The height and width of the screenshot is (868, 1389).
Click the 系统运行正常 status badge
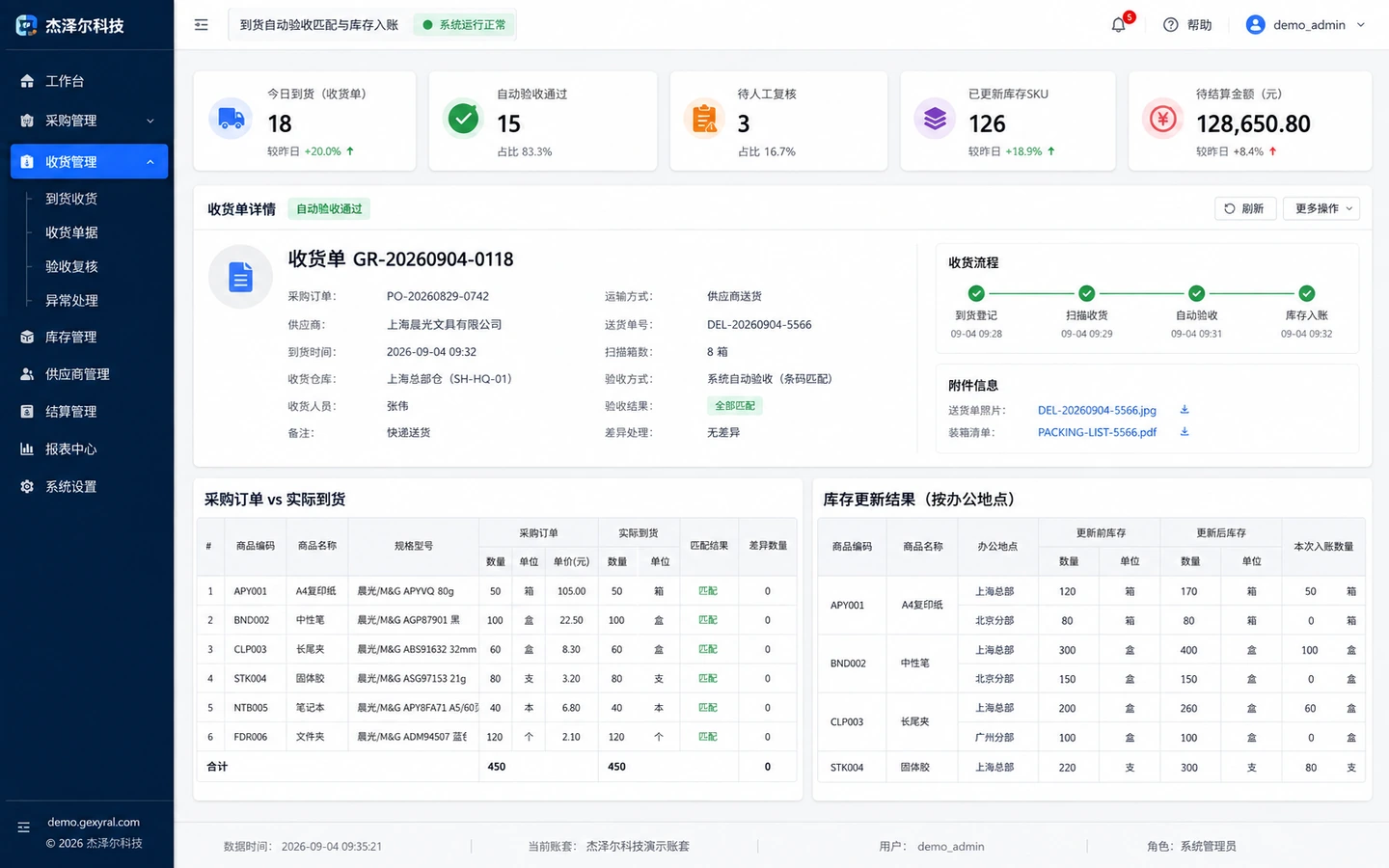pyautogui.click(x=464, y=25)
